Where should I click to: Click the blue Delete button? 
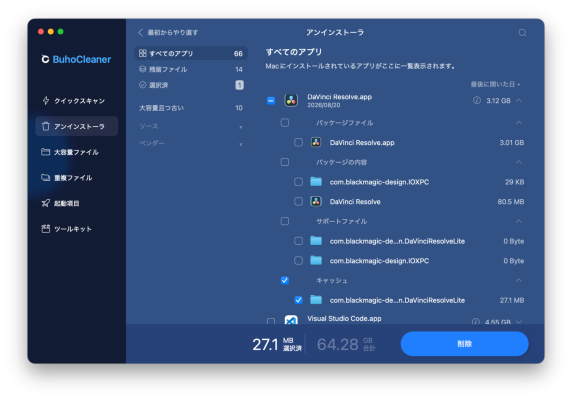[x=464, y=343]
